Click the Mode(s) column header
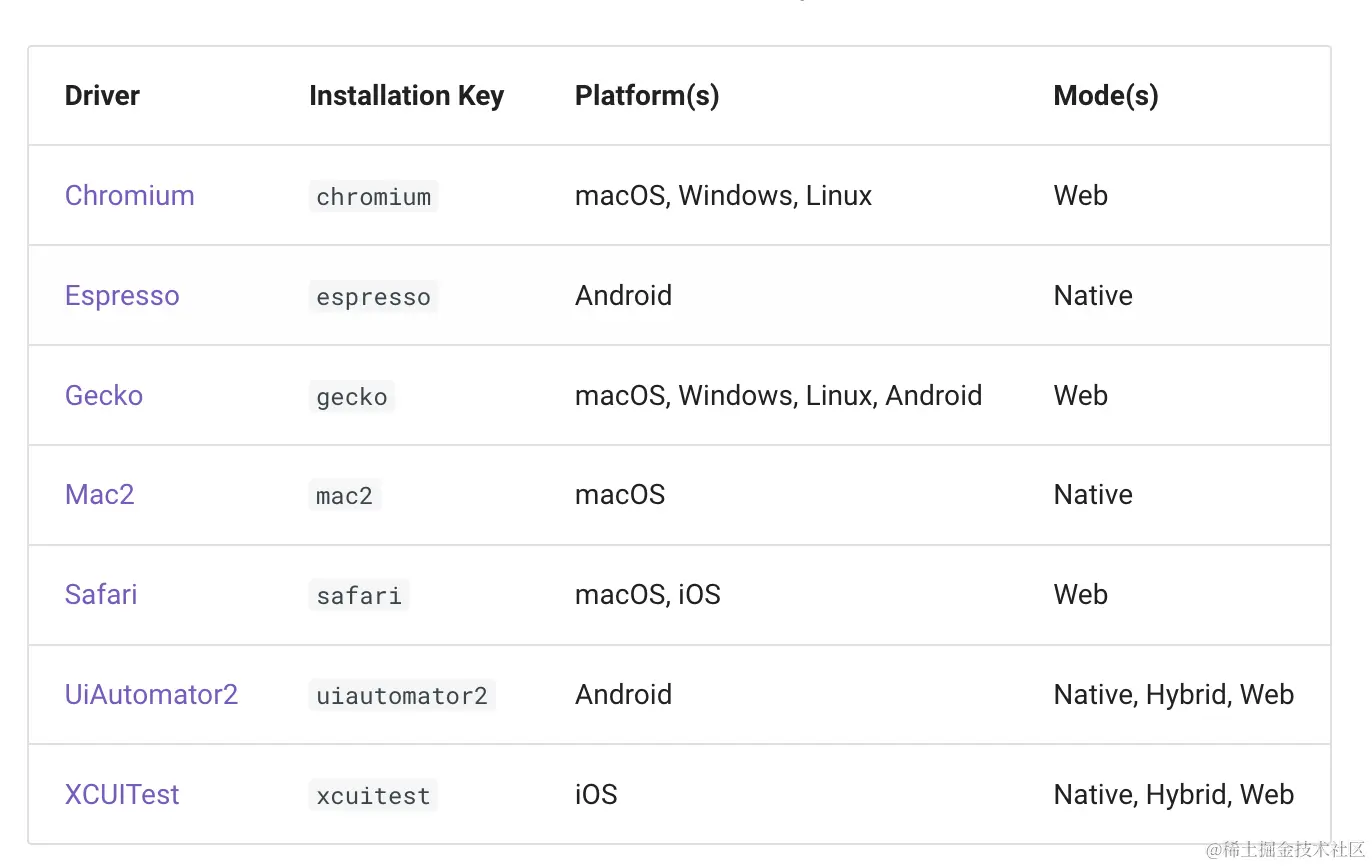1372x866 pixels. point(1106,96)
